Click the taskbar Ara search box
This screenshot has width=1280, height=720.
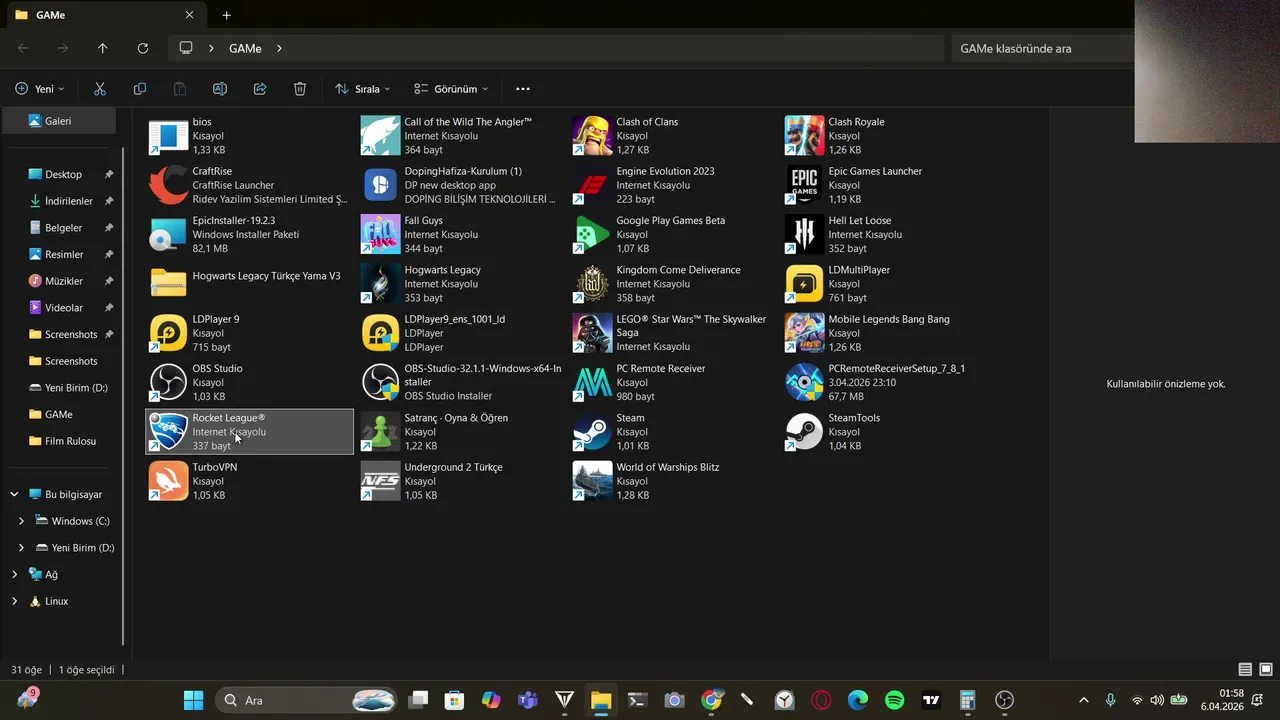coord(308,700)
